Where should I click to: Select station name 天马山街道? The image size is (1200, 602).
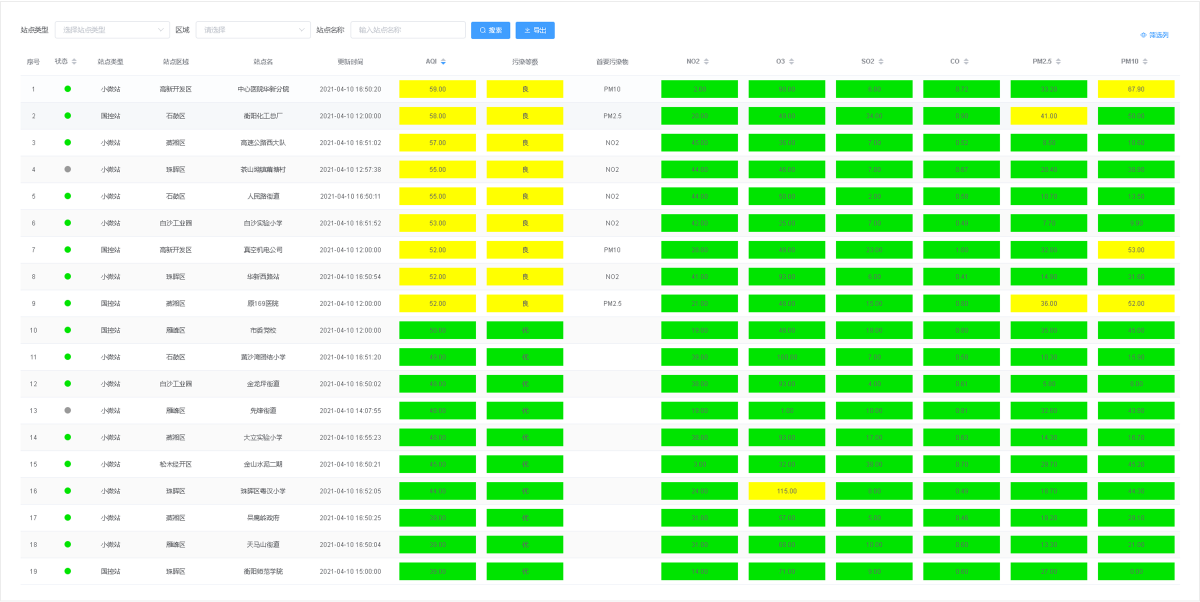263,544
